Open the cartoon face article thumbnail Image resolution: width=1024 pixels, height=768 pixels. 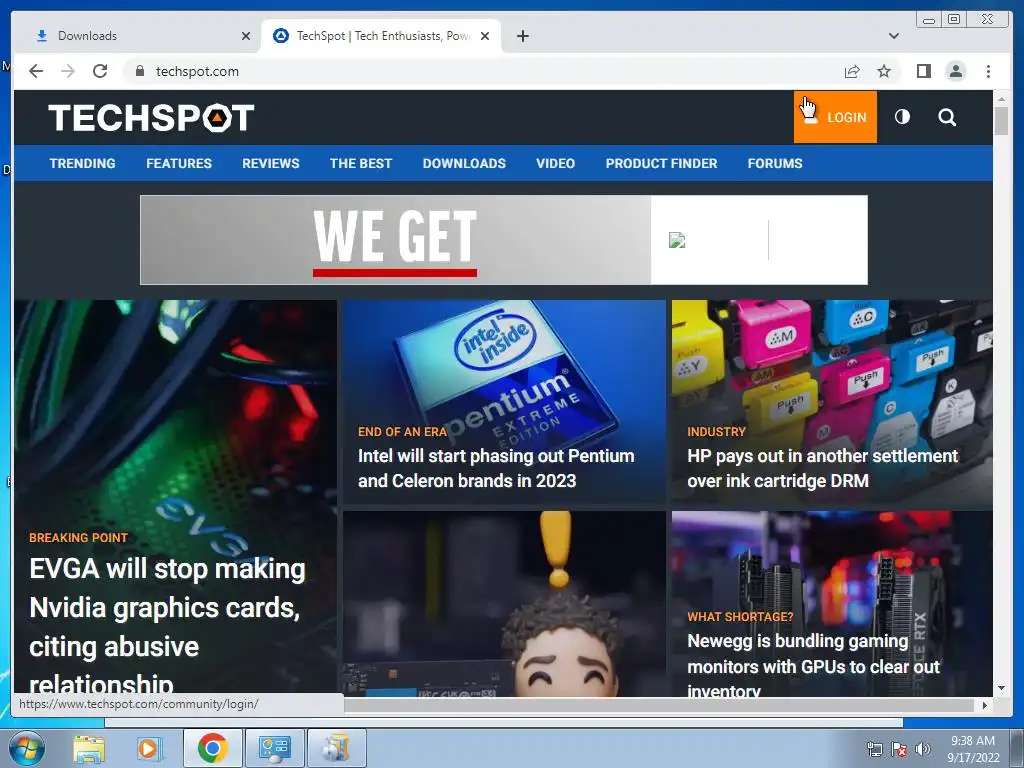coord(504,604)
